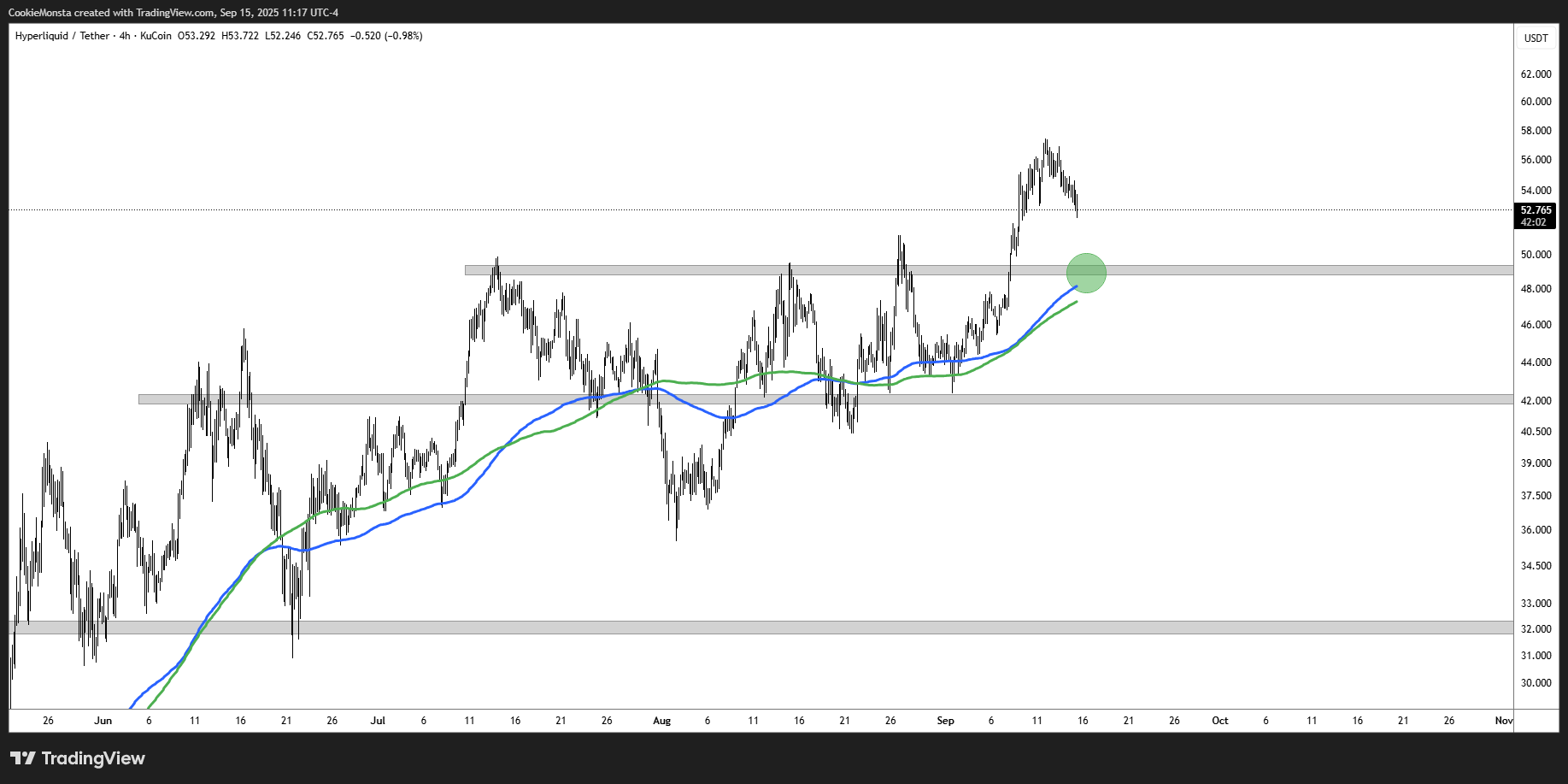
Task: Click the Aug label on the time axis
Action: coord(661,721)
